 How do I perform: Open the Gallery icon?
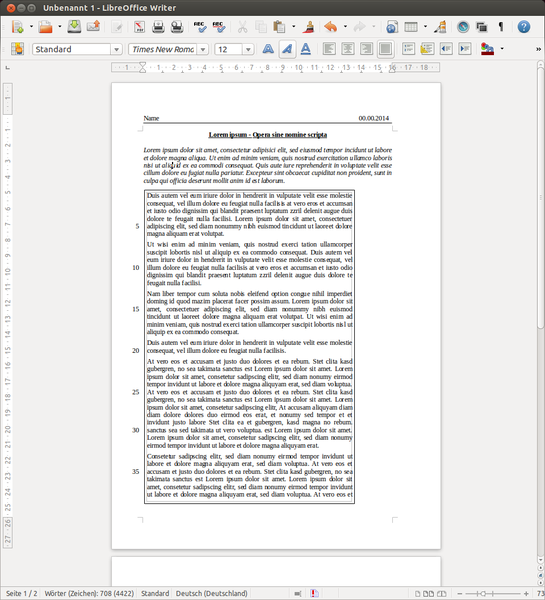tap(482, 27)
